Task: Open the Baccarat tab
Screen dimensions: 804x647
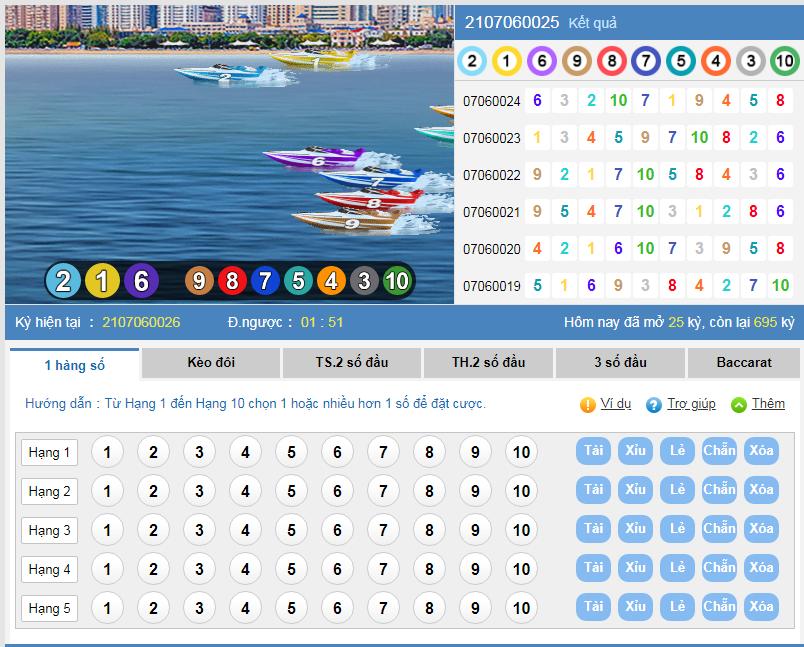Action: pos(744,362)
